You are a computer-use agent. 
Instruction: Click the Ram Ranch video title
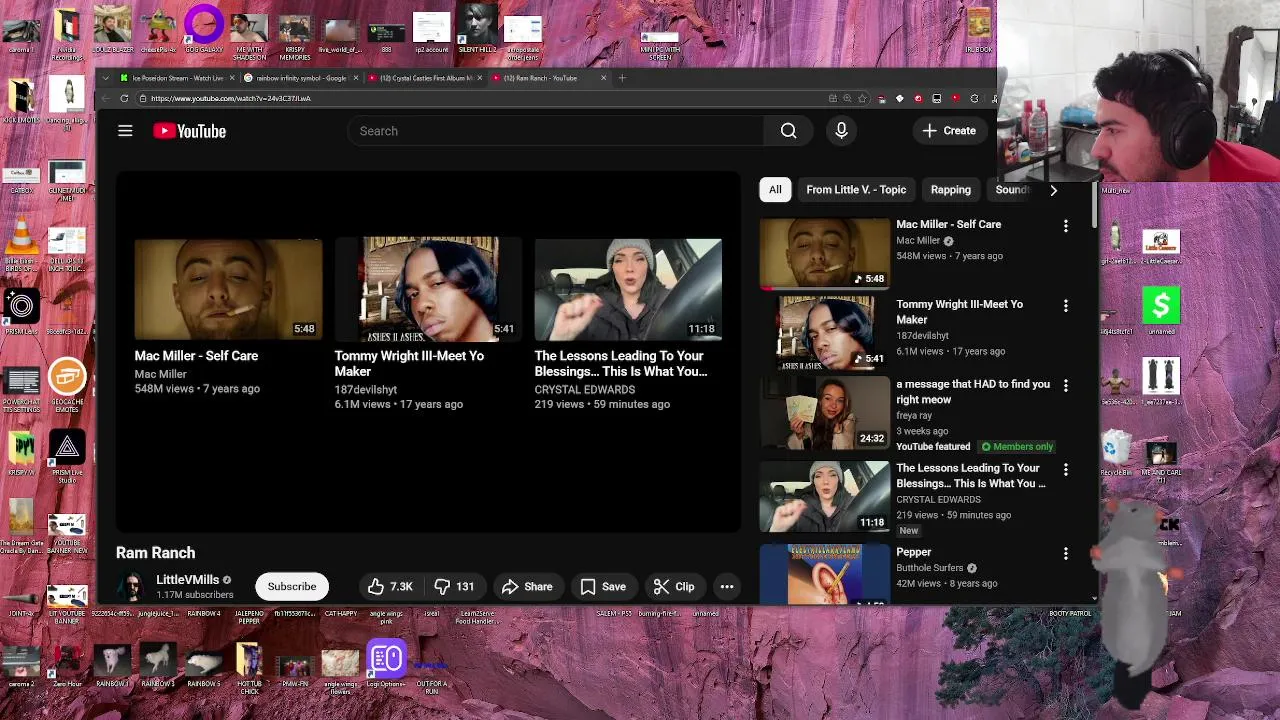pos(156,553)
